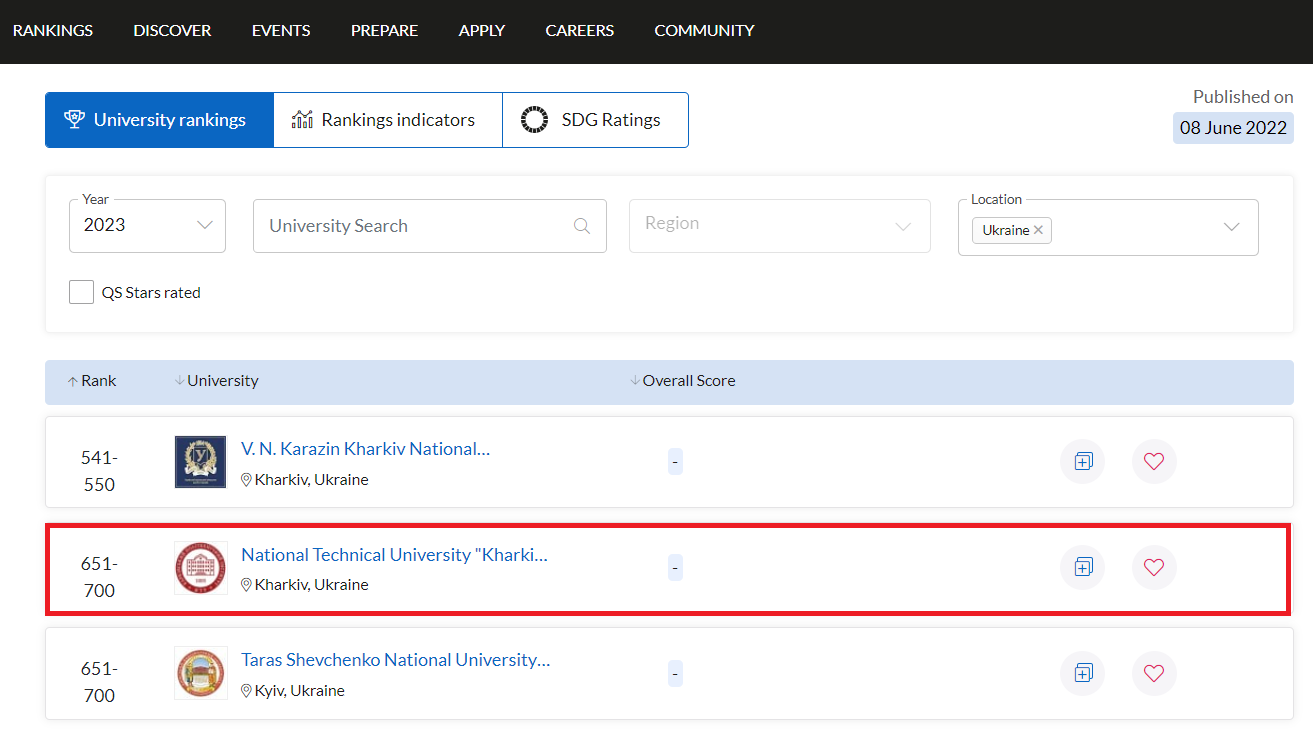Expand the Year 2023 dropdown

(148, 226)
